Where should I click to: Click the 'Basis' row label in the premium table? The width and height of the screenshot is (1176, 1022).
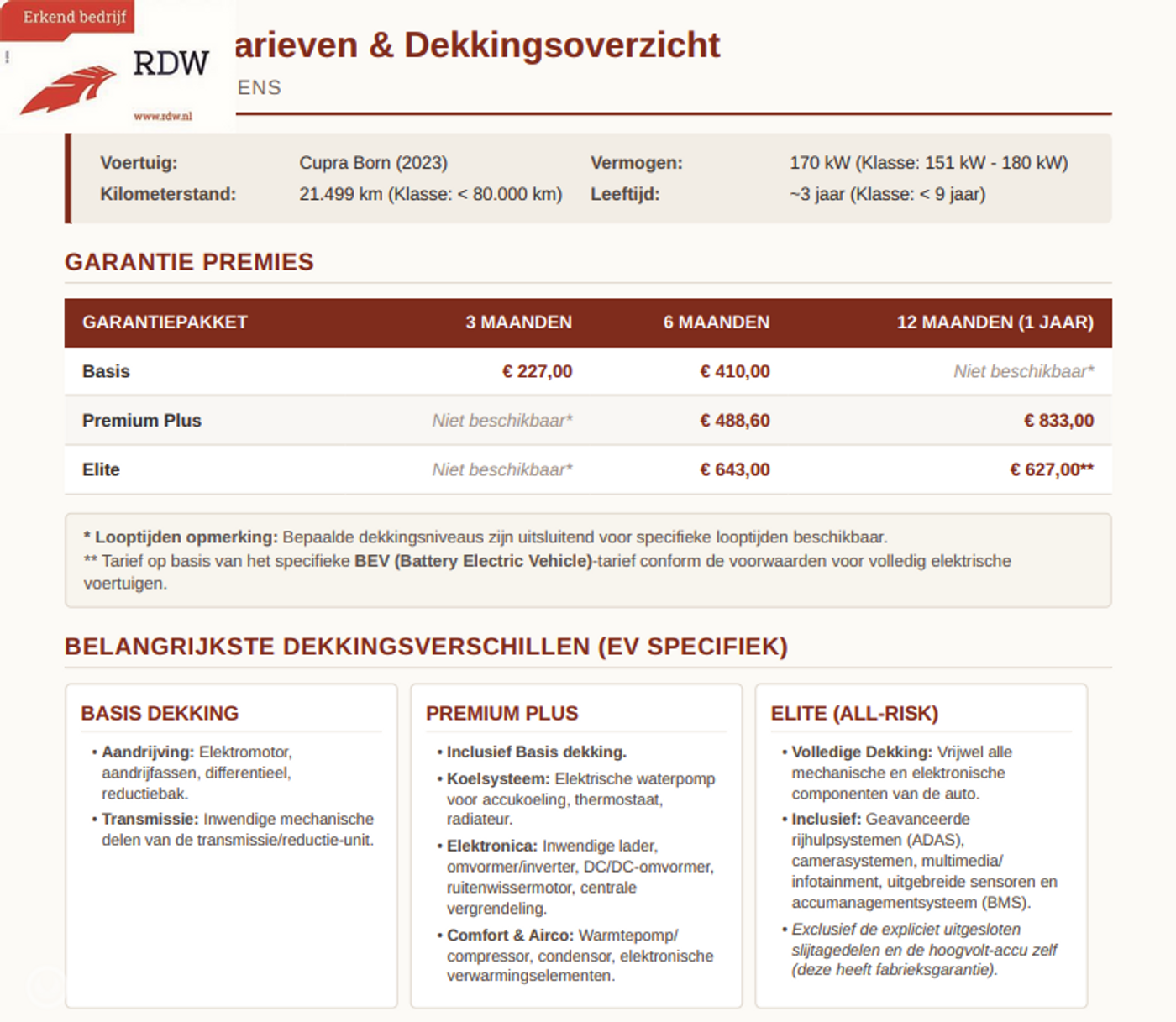106,371
